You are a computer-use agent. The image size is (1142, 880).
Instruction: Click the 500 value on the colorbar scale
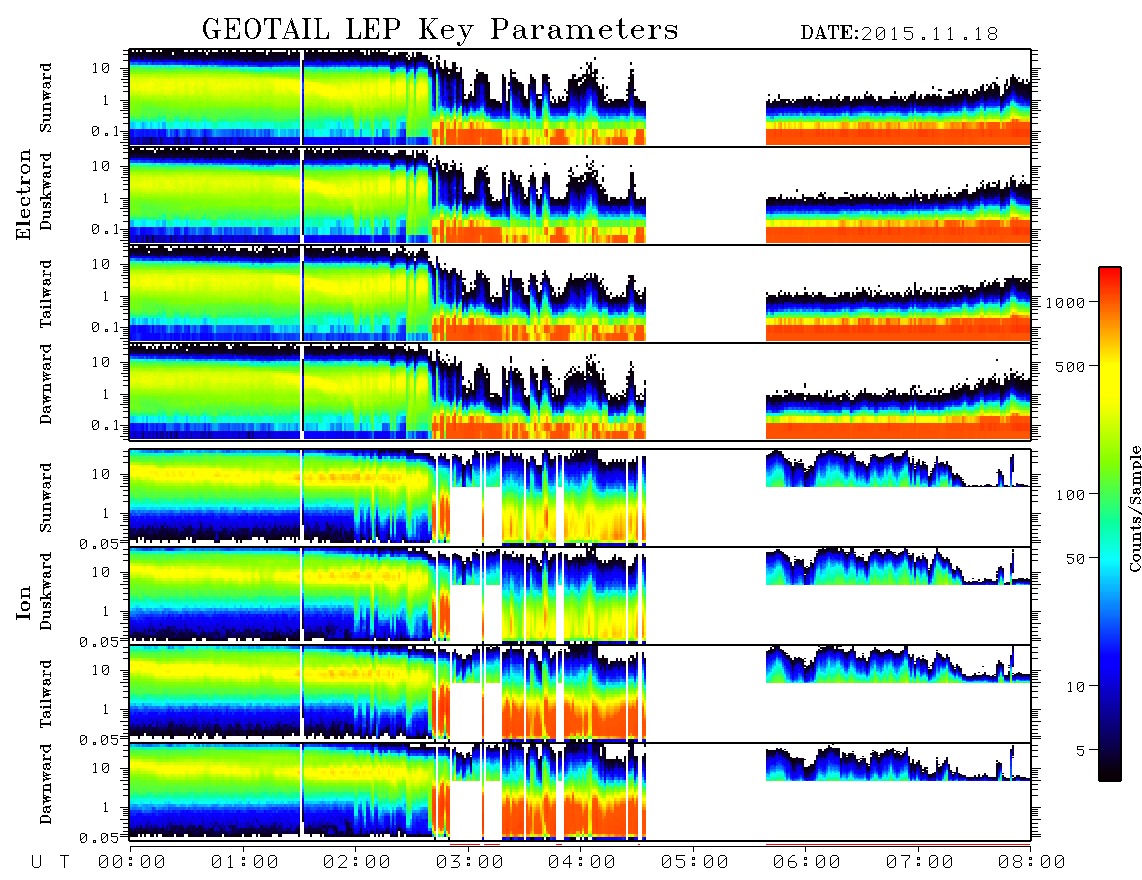pos(1070,366)
